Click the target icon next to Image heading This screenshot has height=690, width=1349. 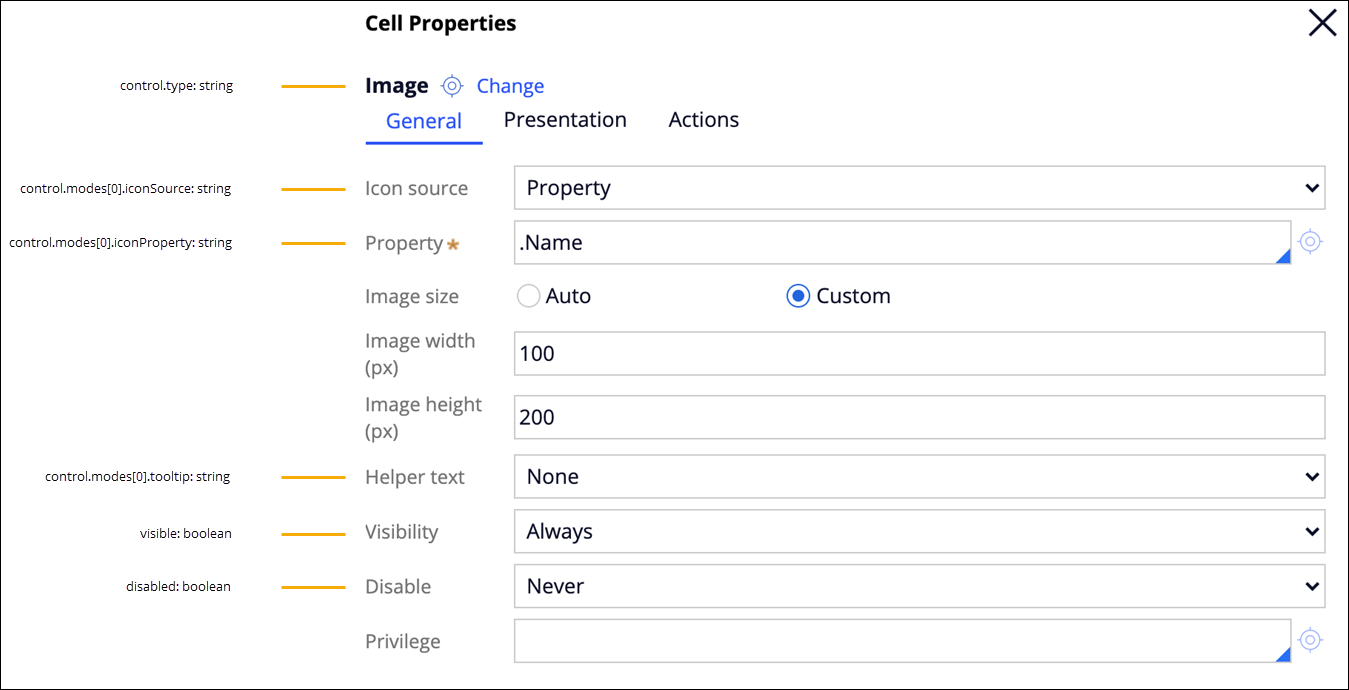452,86
